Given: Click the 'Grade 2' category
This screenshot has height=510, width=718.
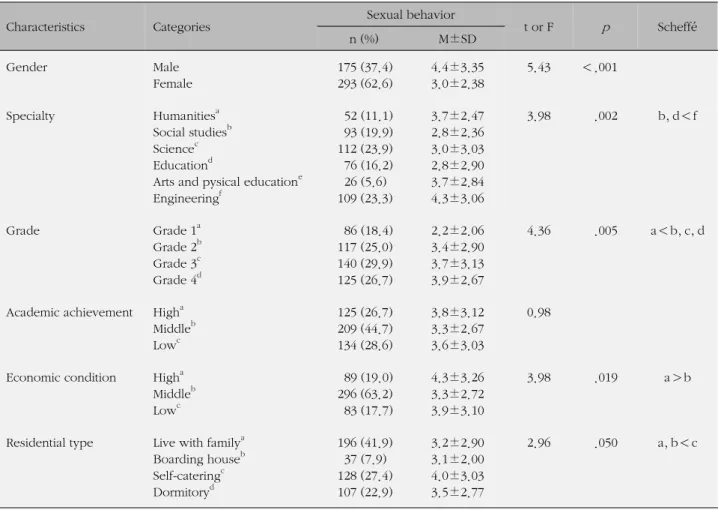Looking at the screenshot, I should pos(177,247).
